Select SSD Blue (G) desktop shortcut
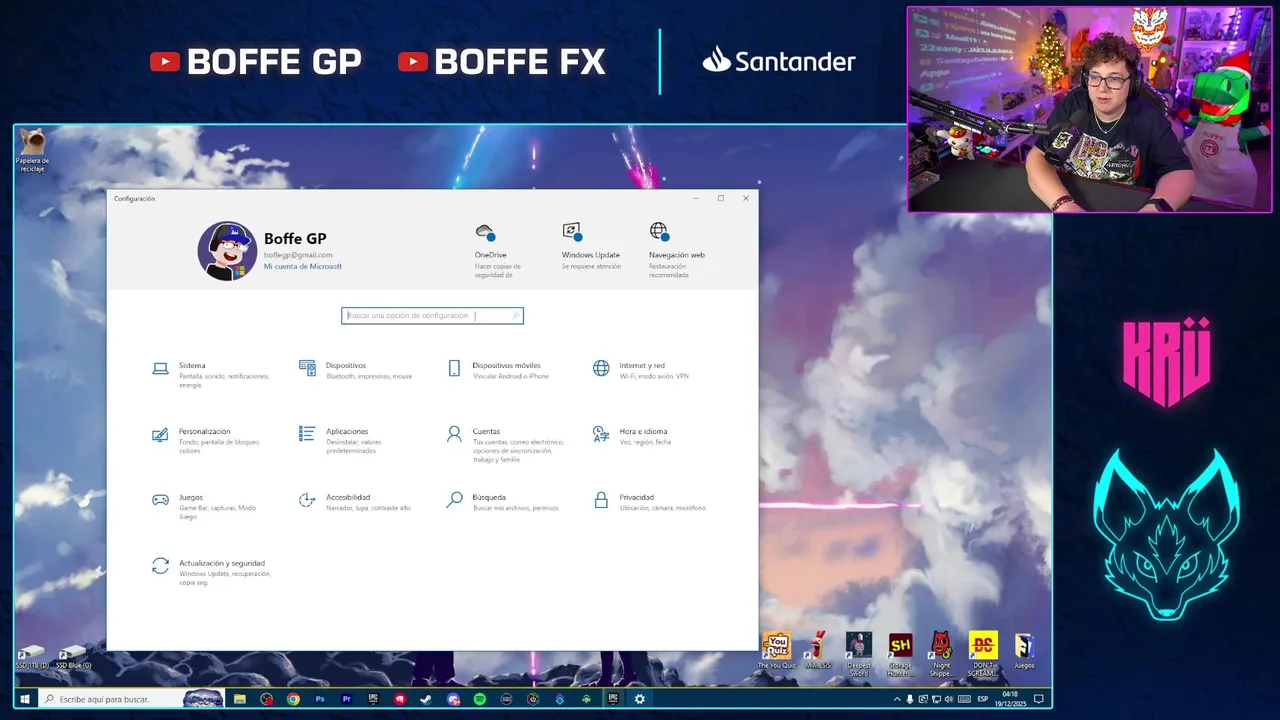Viewport: 1280px width, 720px height. (x=73, y=658)
